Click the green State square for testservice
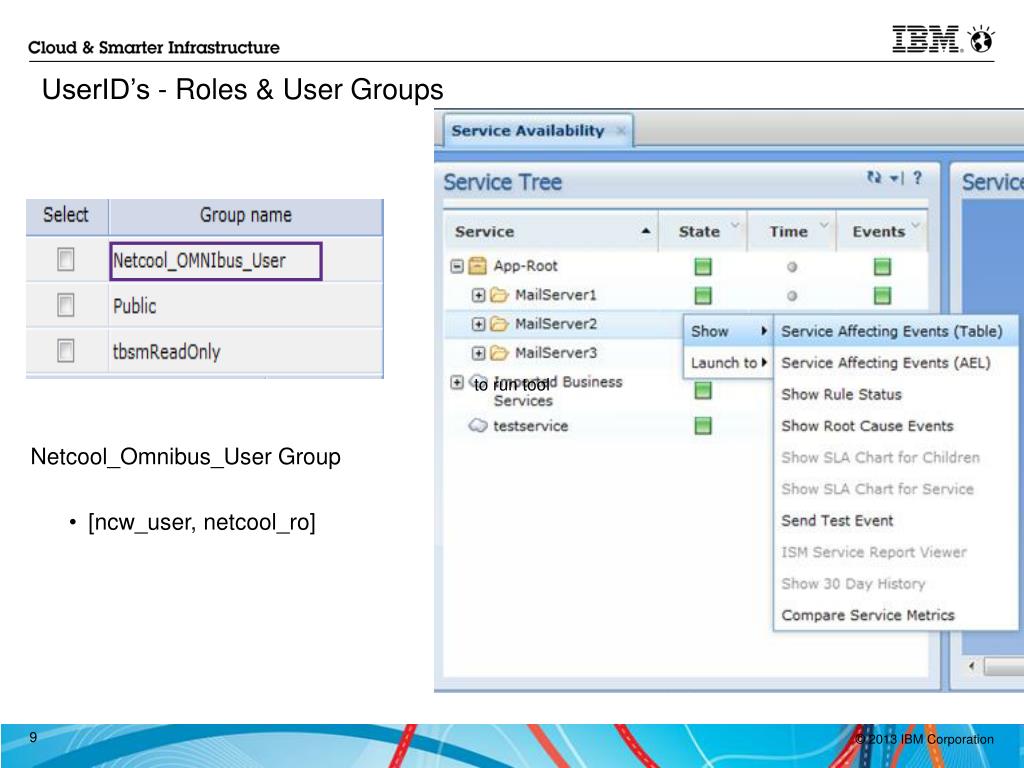Screen dimensions: 1024x768 (x=703, y=426)
